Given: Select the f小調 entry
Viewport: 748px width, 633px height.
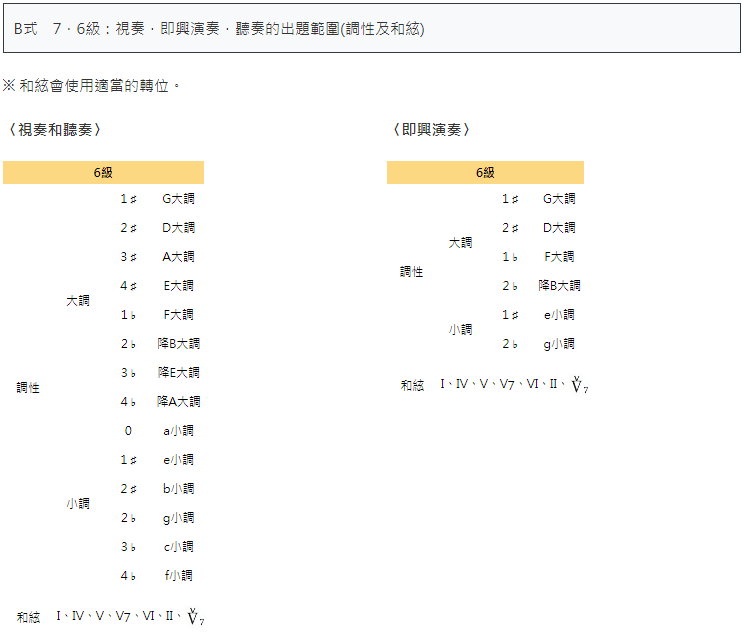Looking at the screenshot, I should [x=178, y=576].
